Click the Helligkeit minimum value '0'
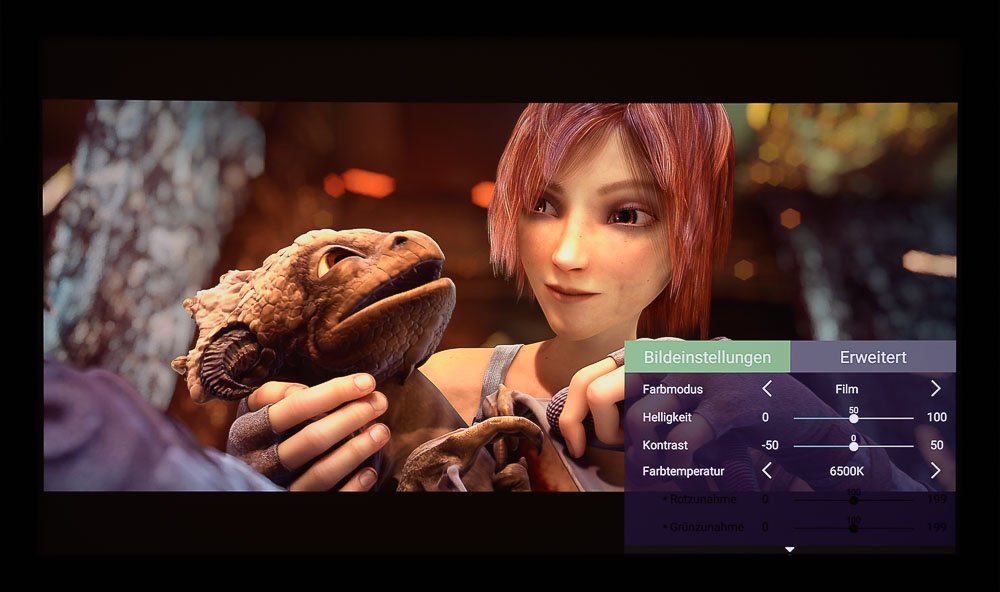The image size is (1000, 592). pyautogui.click(x=765, y=417)
